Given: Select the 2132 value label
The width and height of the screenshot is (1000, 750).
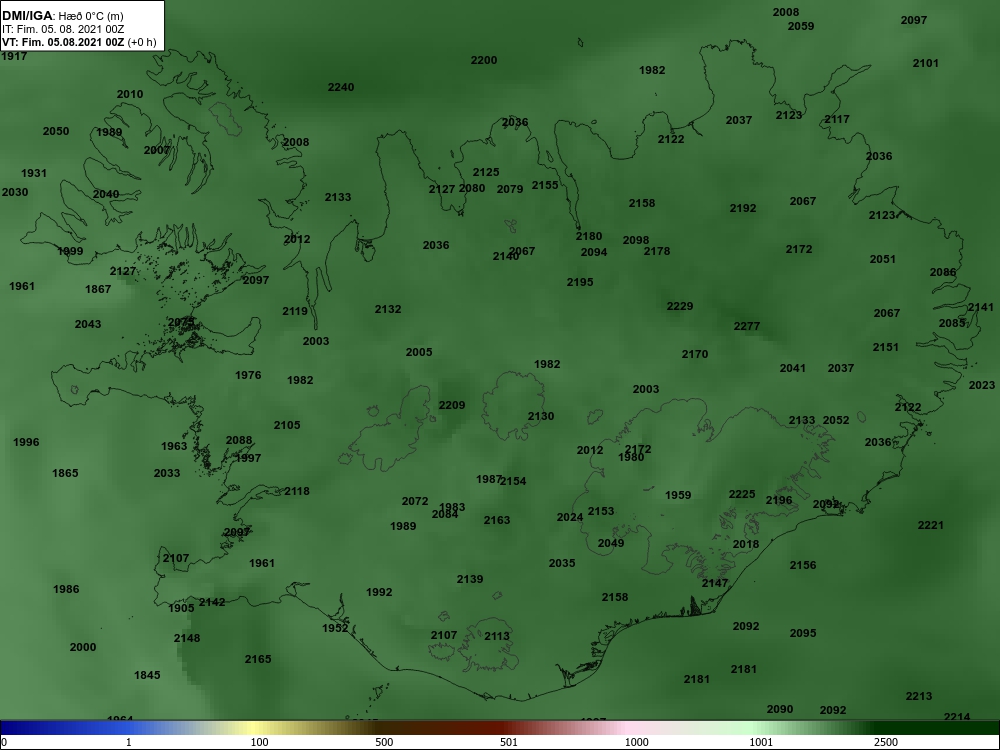Looking at the screenshot, I should click(x=388, y=309).
